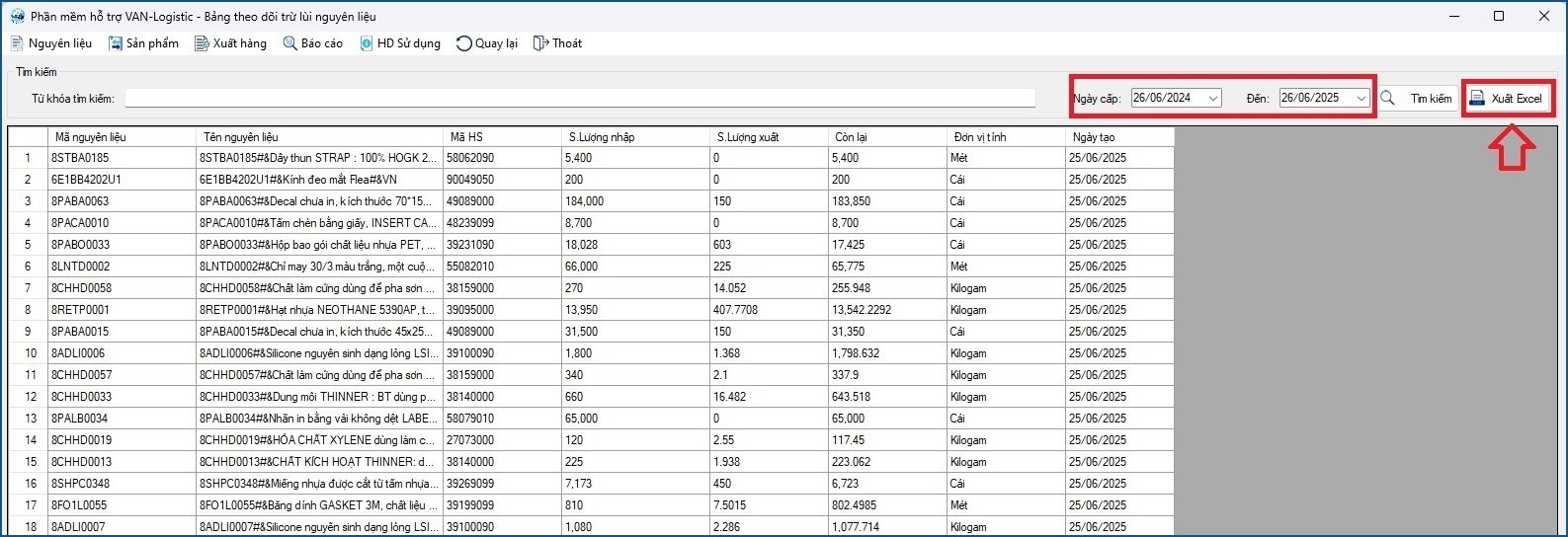This screenshot has width=1568, height=537.
Task: Click the magnifier icon beside Tìm kiếm
Action: tap(1388, 98)
